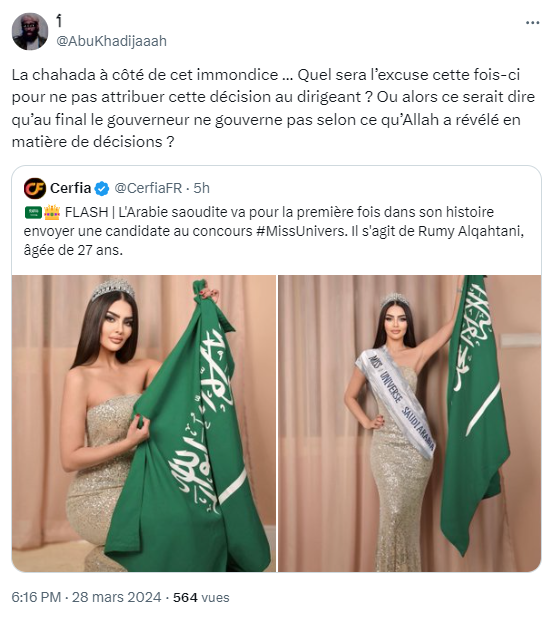Viewport: 556px width, 619px height.
Task: Click Cerfia's blue verified badge
Action: (x=102, y=189)
